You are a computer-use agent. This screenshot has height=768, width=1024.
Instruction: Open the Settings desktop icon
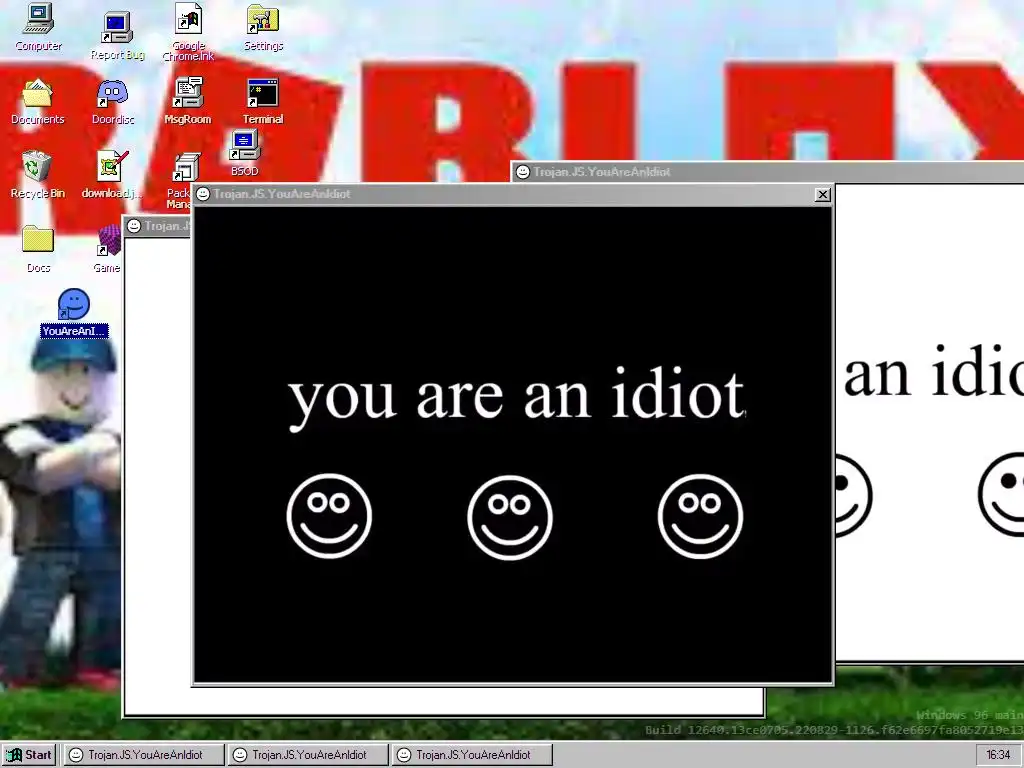click(x=263, y=27)
